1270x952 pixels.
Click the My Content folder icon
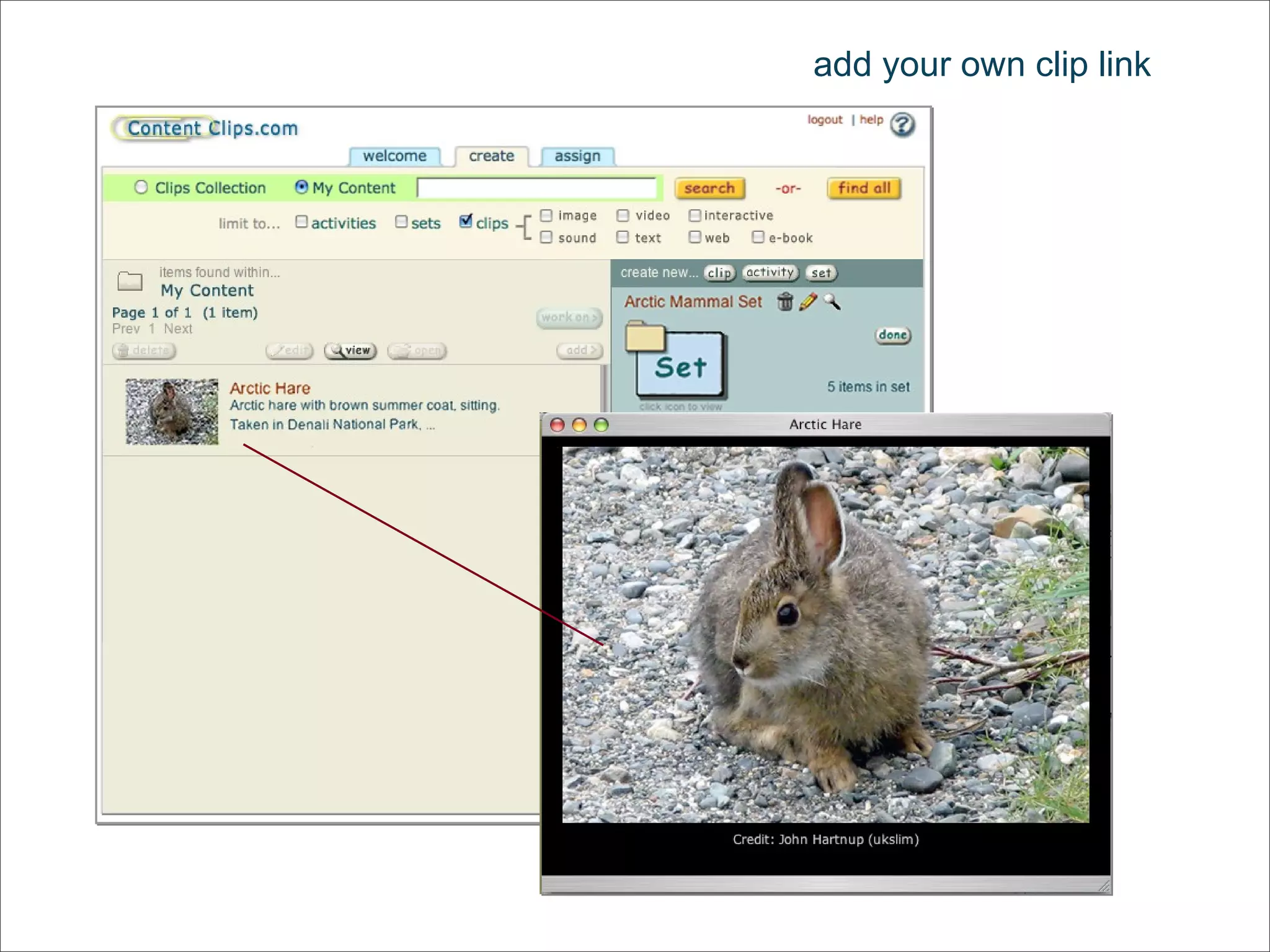click(x=130, y=281)
